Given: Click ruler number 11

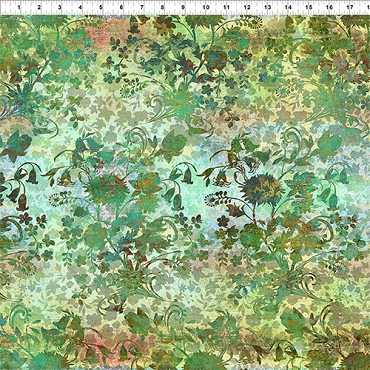Looking at the screenshot, I should pos(226,7).
